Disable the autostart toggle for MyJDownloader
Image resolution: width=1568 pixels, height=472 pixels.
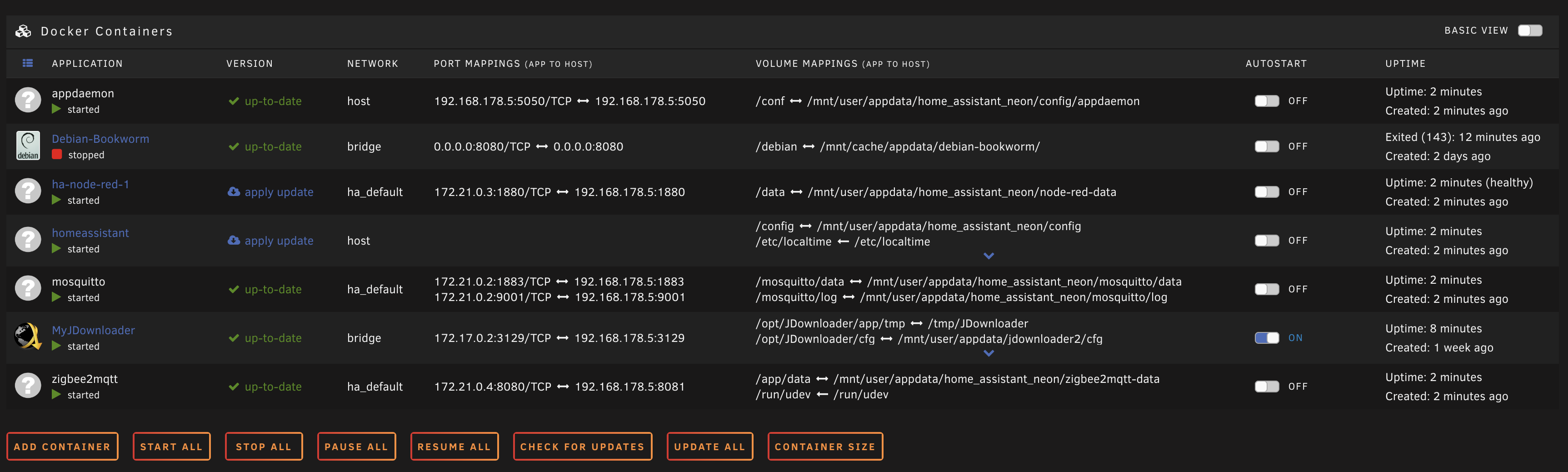click(x=1267, y=337)
